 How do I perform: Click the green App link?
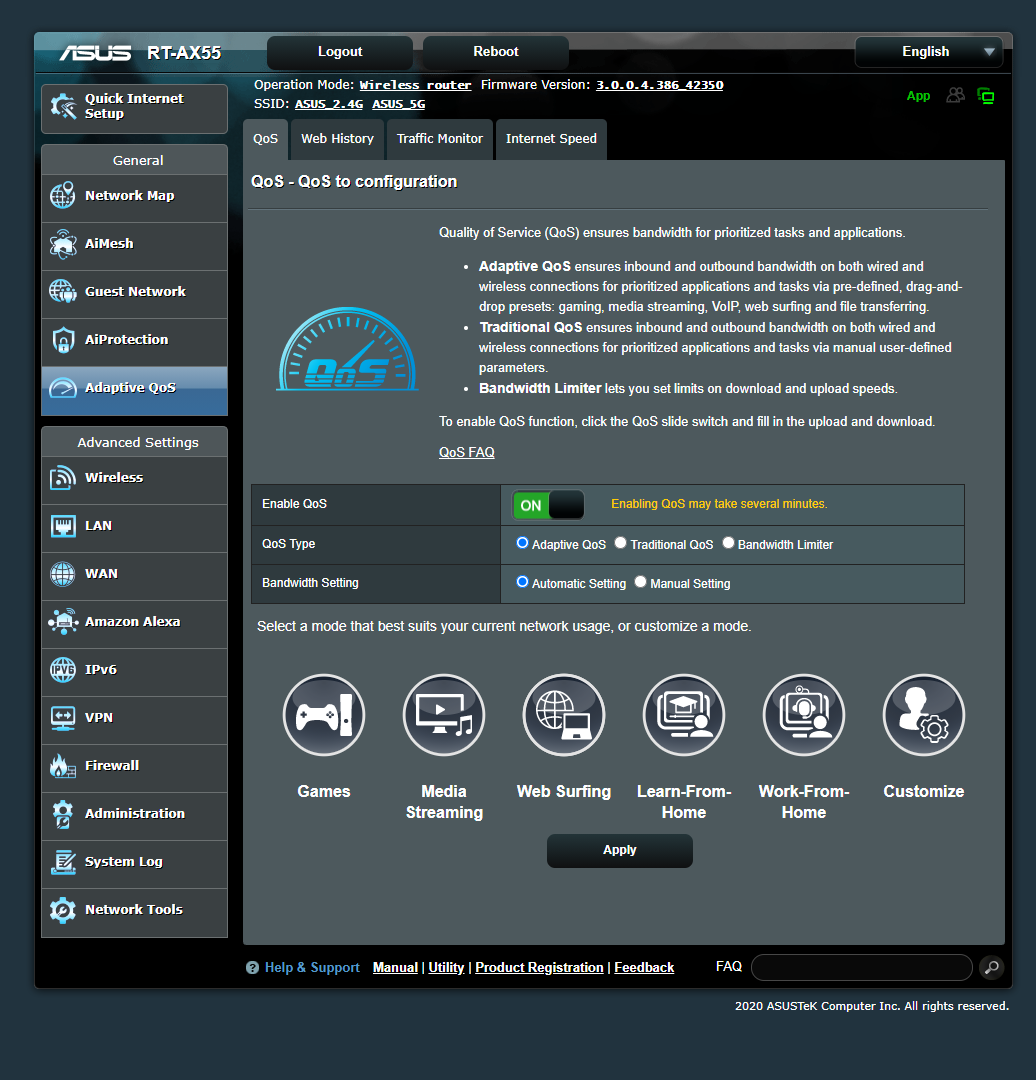[x=918, y=96]
